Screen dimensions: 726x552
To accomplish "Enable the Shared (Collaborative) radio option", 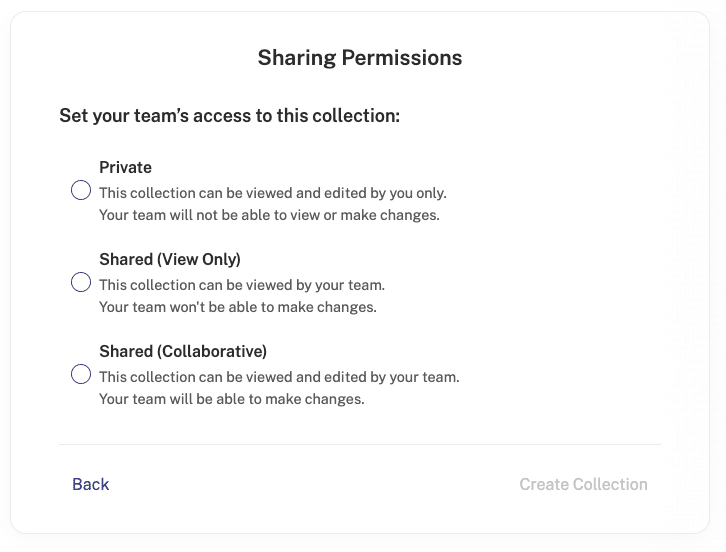I will point(81,374).
